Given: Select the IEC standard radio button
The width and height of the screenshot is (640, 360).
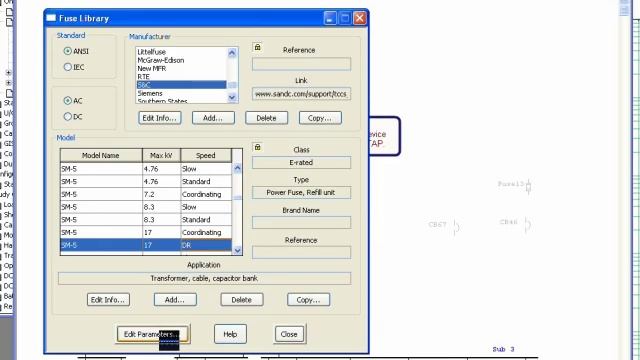Looking at the screenshot, I should pos(68,67).
